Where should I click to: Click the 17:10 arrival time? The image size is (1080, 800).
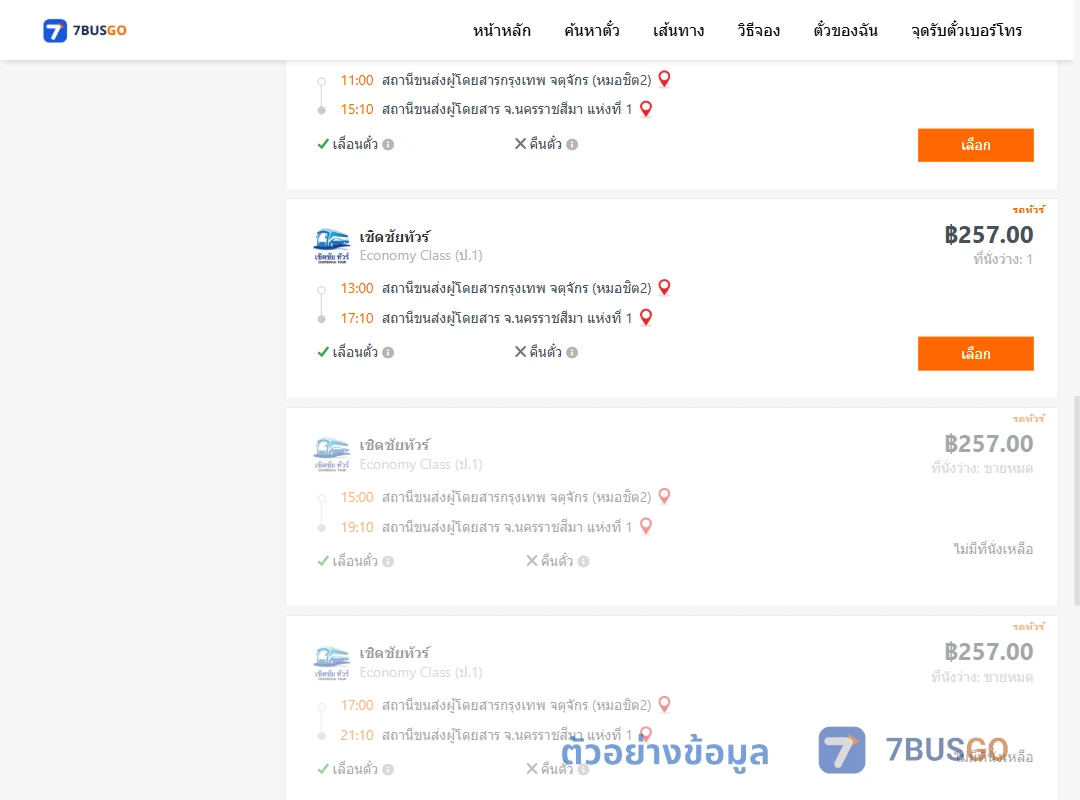[x=357, y=318]
